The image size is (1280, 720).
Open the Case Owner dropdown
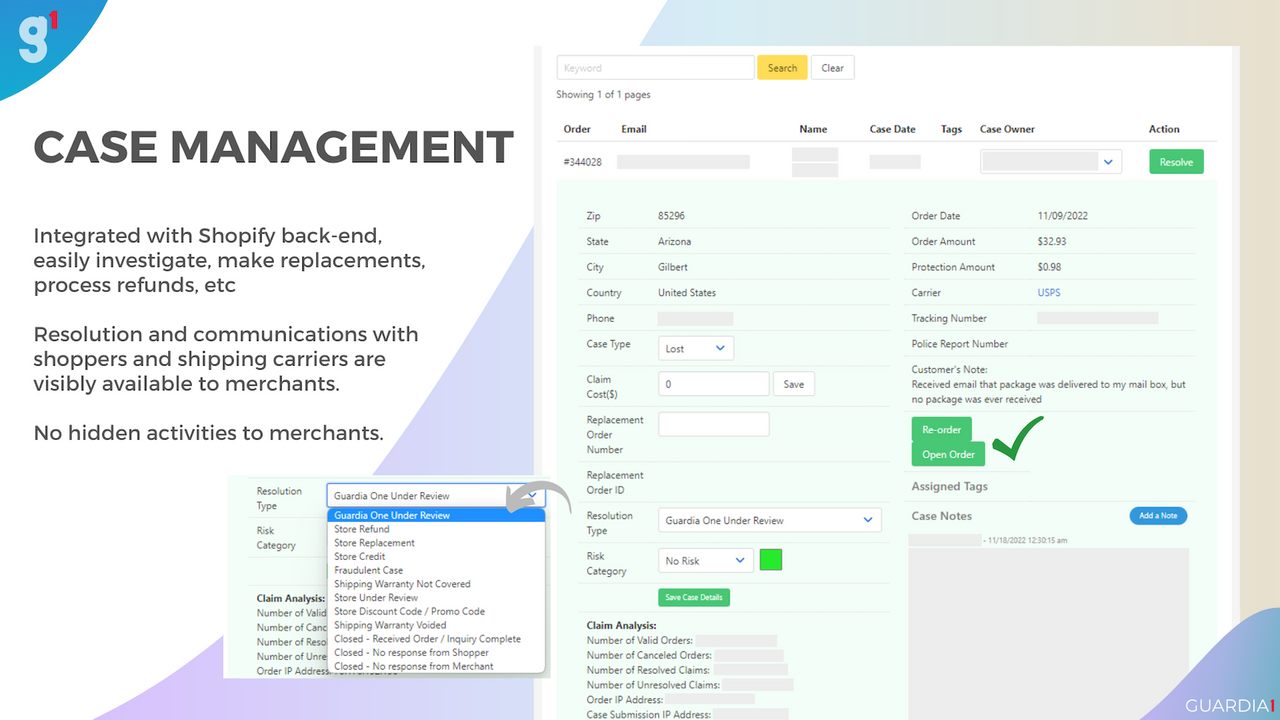tap(1051, 162)
